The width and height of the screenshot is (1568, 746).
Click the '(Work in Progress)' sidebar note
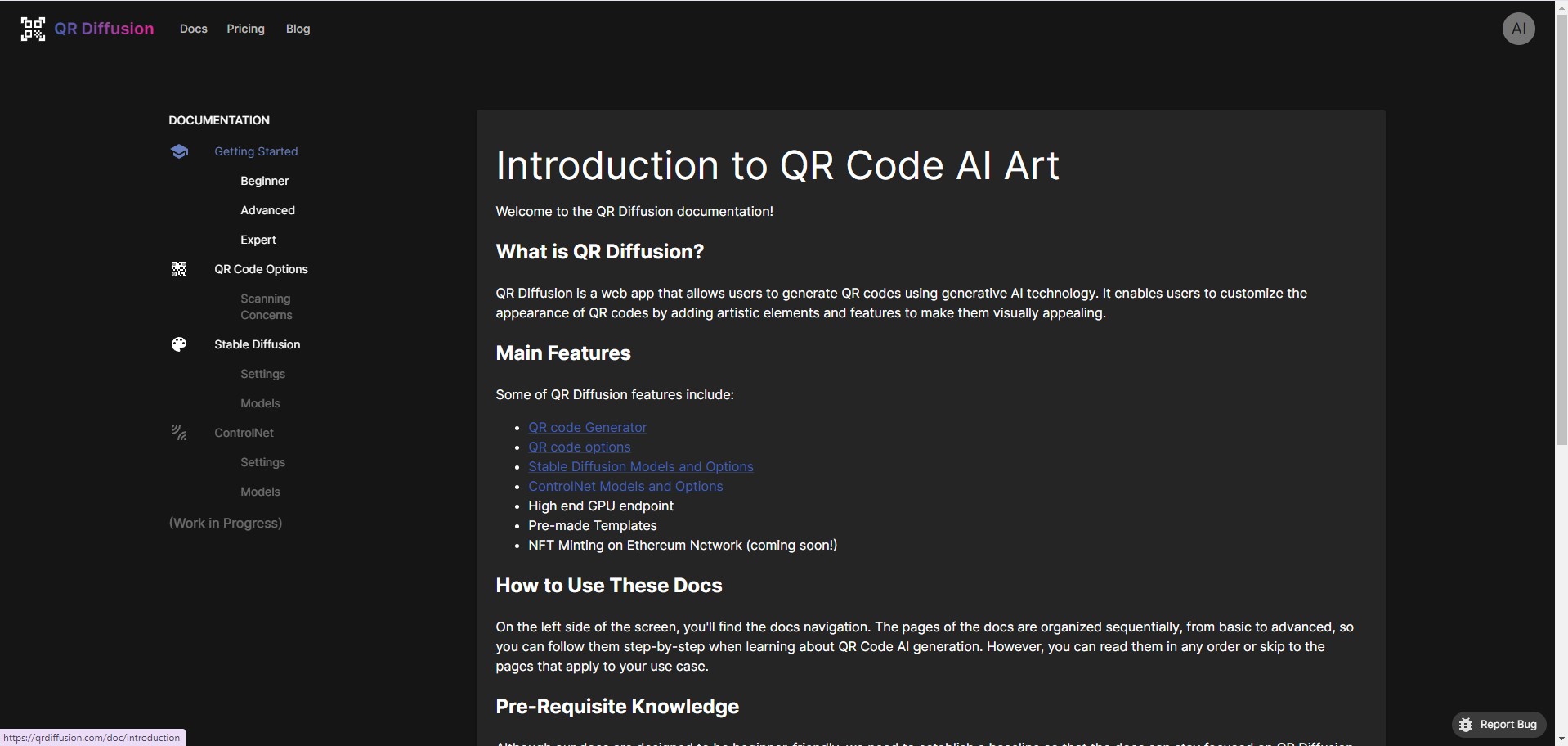pos(226,523)
